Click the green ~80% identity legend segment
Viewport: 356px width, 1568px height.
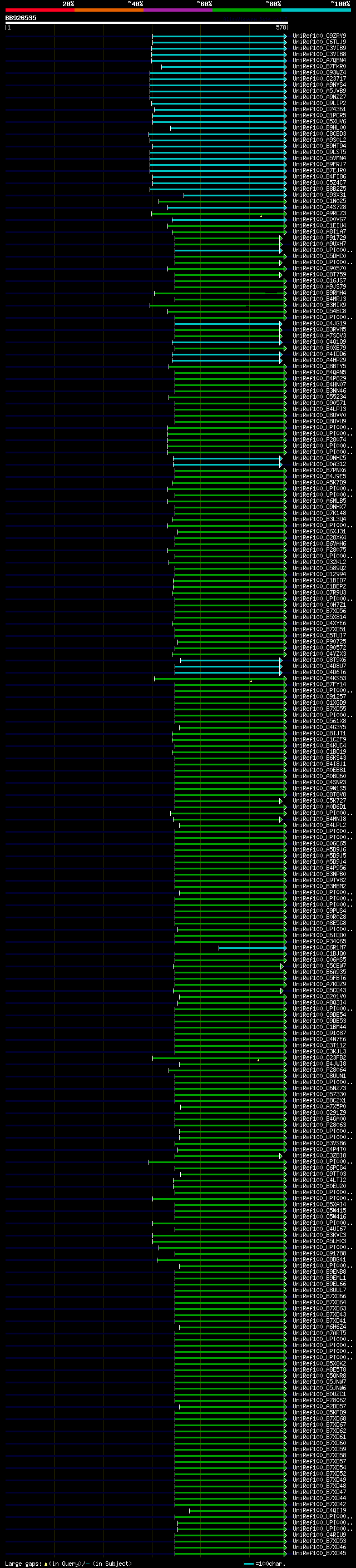(x=247, y=10)
